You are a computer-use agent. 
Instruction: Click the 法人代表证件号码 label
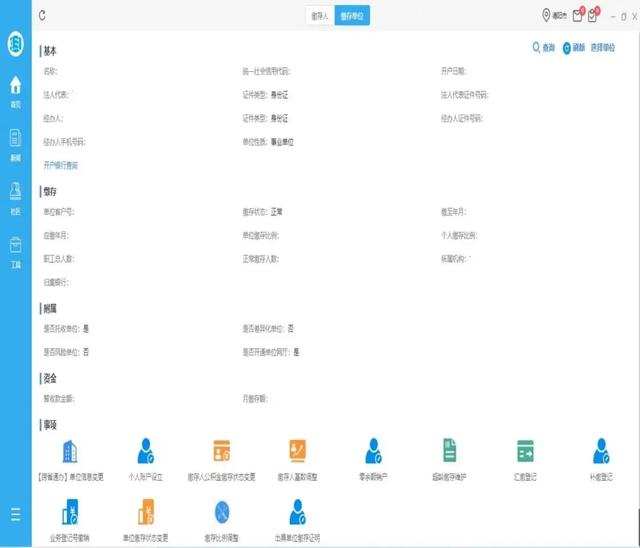pos(464,95)
